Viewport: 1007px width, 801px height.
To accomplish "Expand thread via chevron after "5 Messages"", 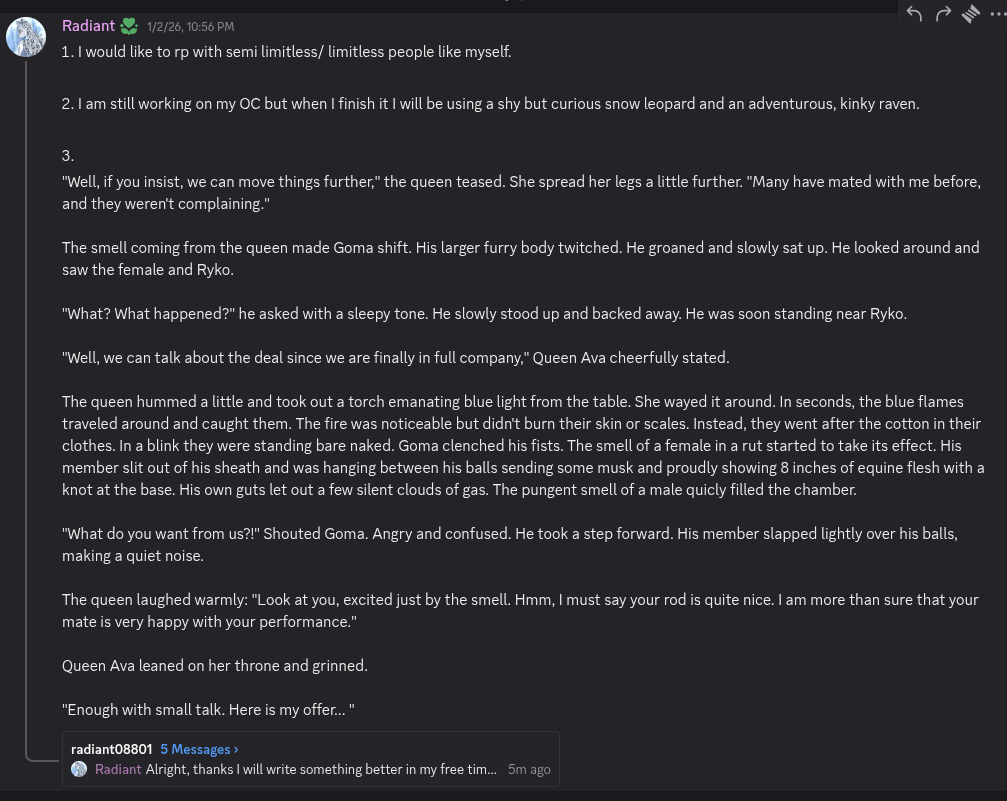I will [236, 749].
